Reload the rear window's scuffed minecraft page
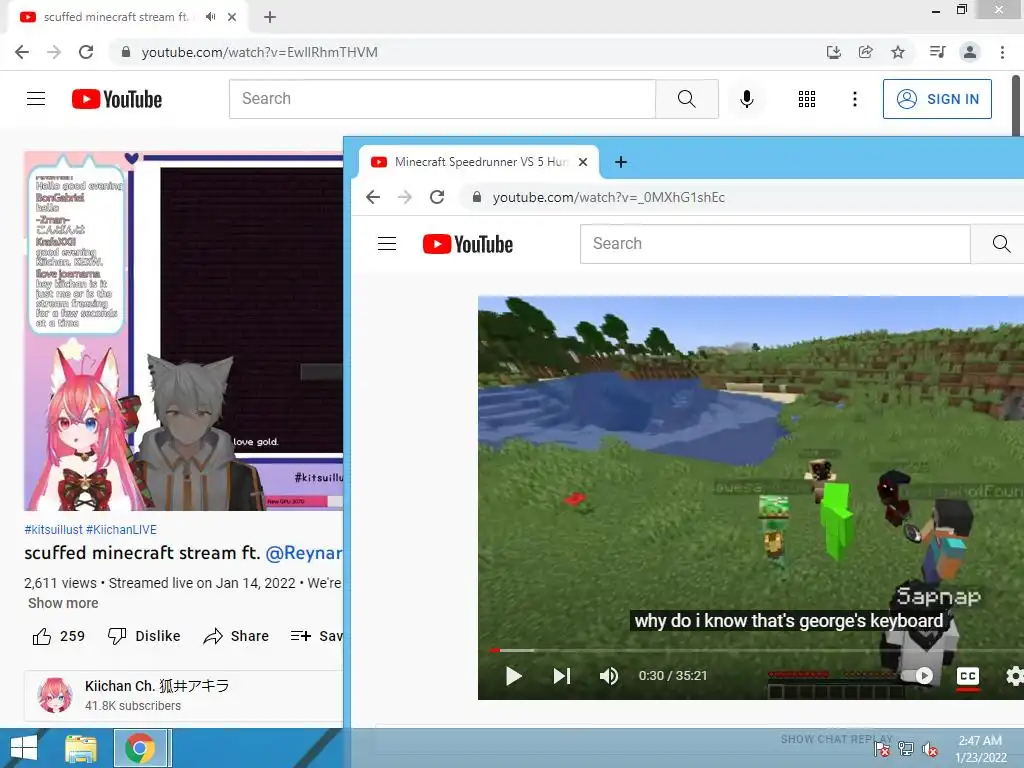 [x=86, y=52]
